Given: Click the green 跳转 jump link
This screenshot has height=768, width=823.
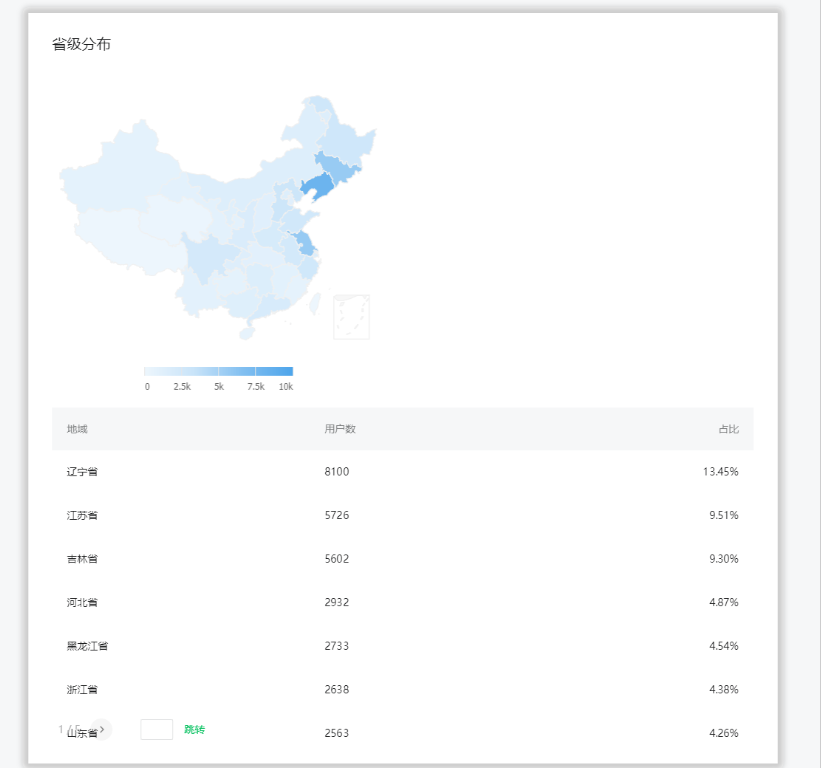Looking at the screenshot, I should [x=194, y=729].
